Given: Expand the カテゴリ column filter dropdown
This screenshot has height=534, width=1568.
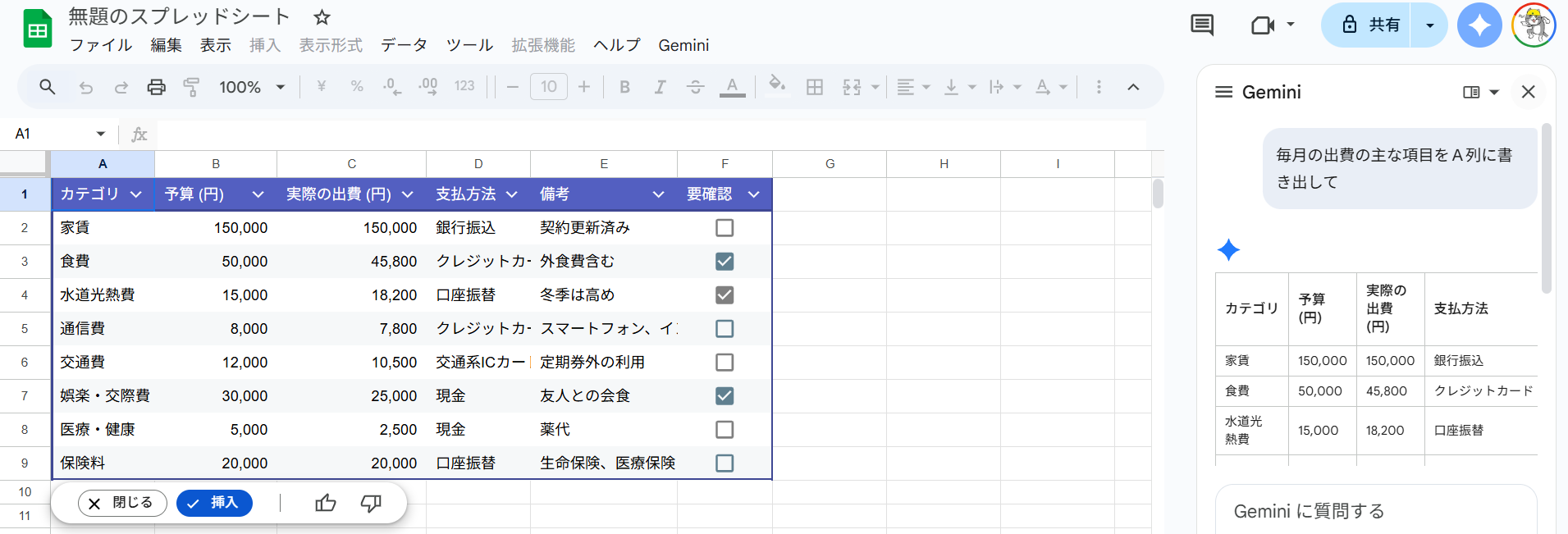Looking at the screenshot, I should click(x=136, y=194).
